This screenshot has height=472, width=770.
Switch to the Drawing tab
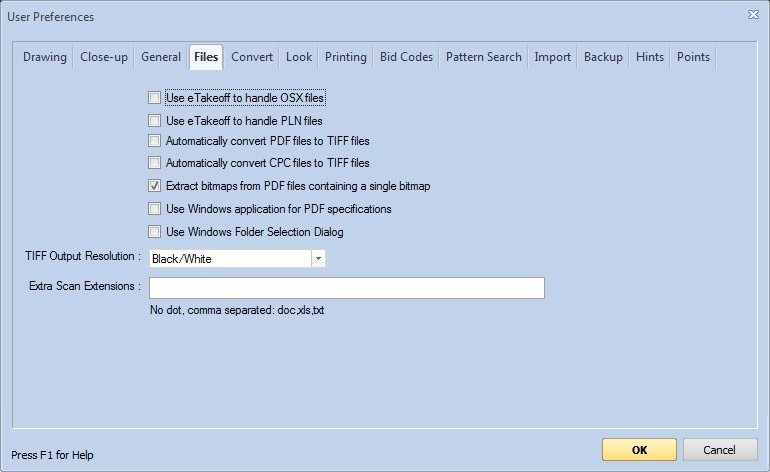pos(45,57)
